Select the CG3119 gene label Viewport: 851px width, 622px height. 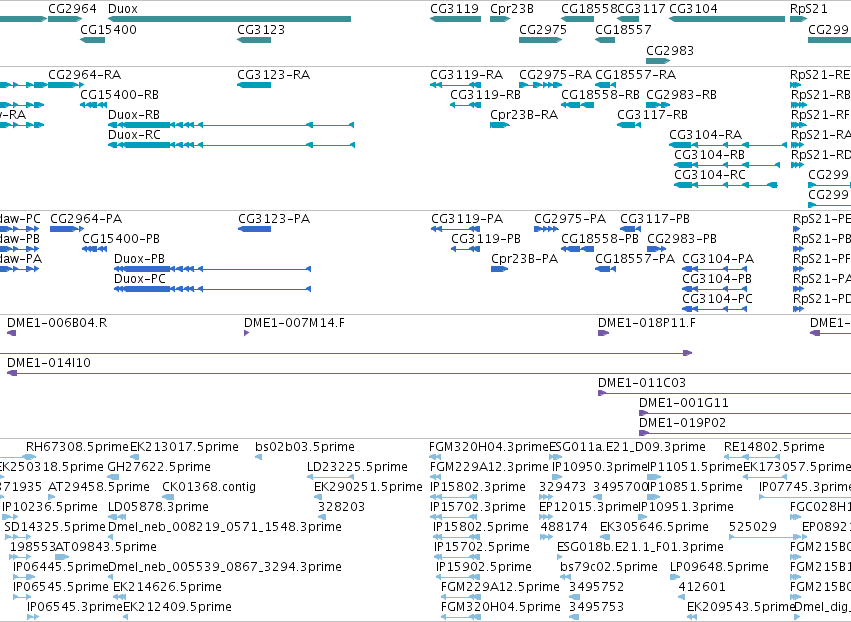point(454,9)
